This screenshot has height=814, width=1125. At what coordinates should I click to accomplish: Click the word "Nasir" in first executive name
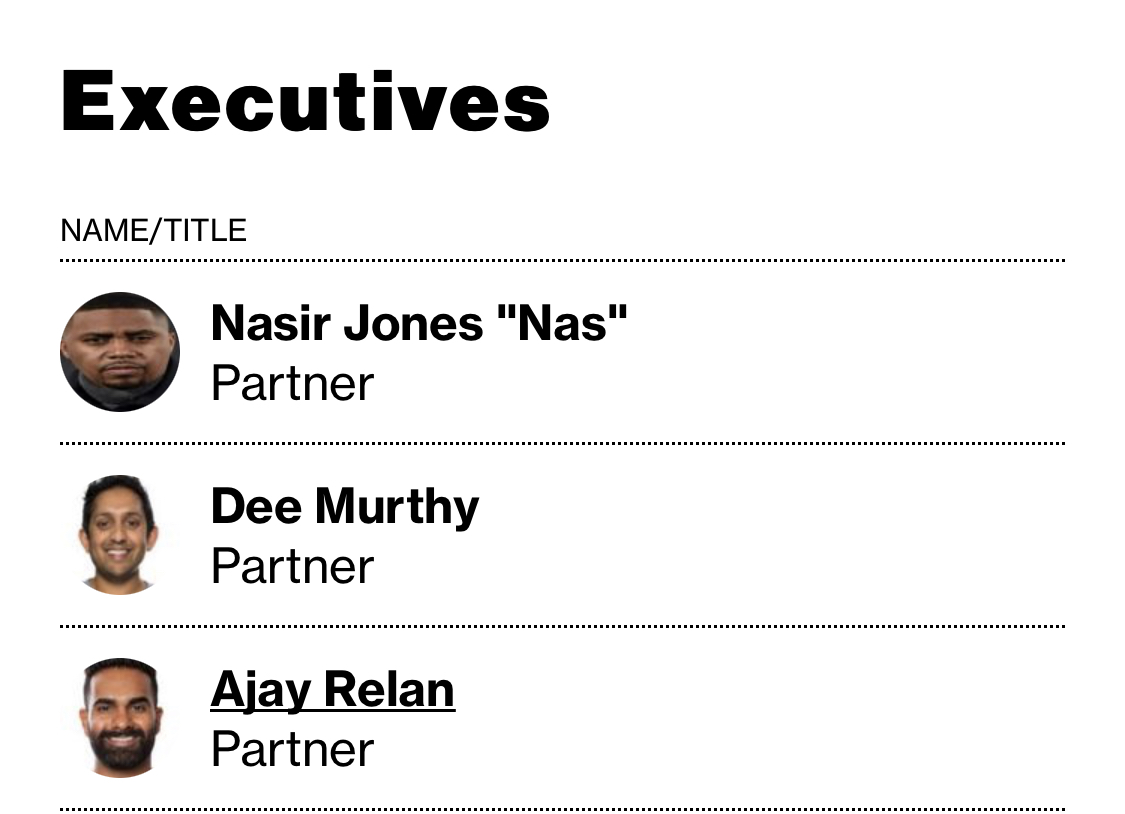[x=271, y=323]
